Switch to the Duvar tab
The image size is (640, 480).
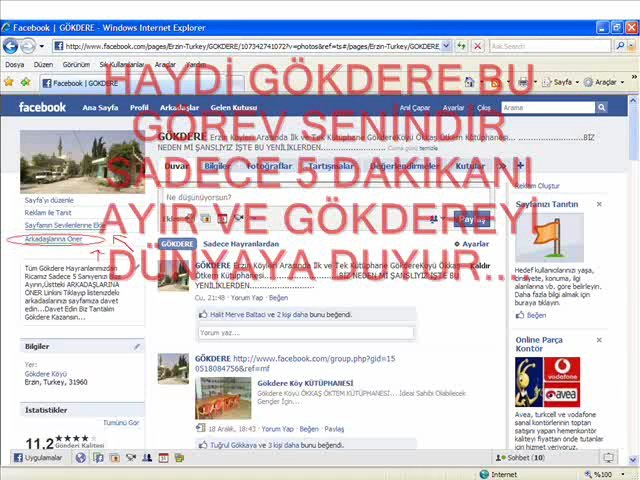176,166
